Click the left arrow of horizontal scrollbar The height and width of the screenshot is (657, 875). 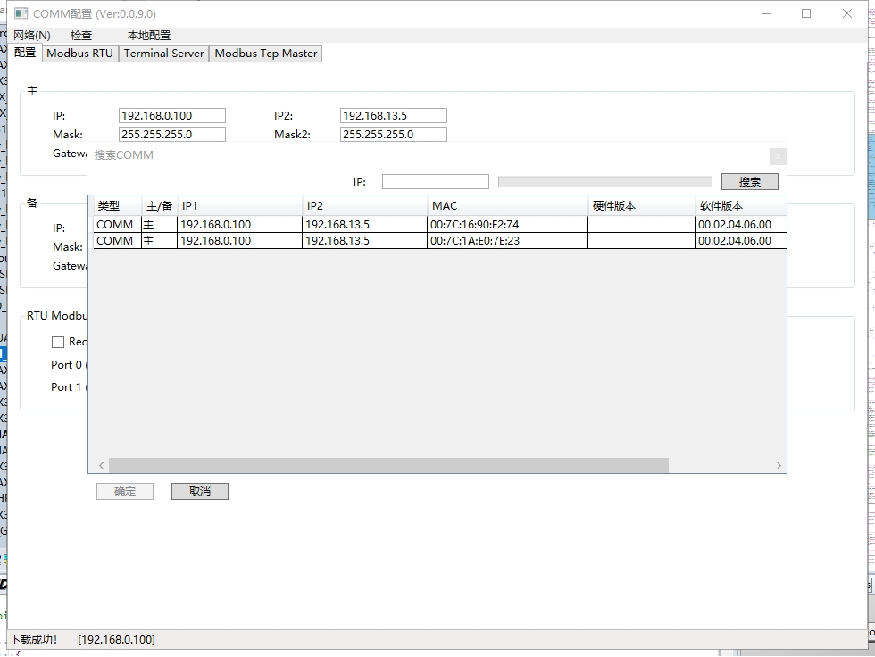pyautogui.click(x=101, y=466)
